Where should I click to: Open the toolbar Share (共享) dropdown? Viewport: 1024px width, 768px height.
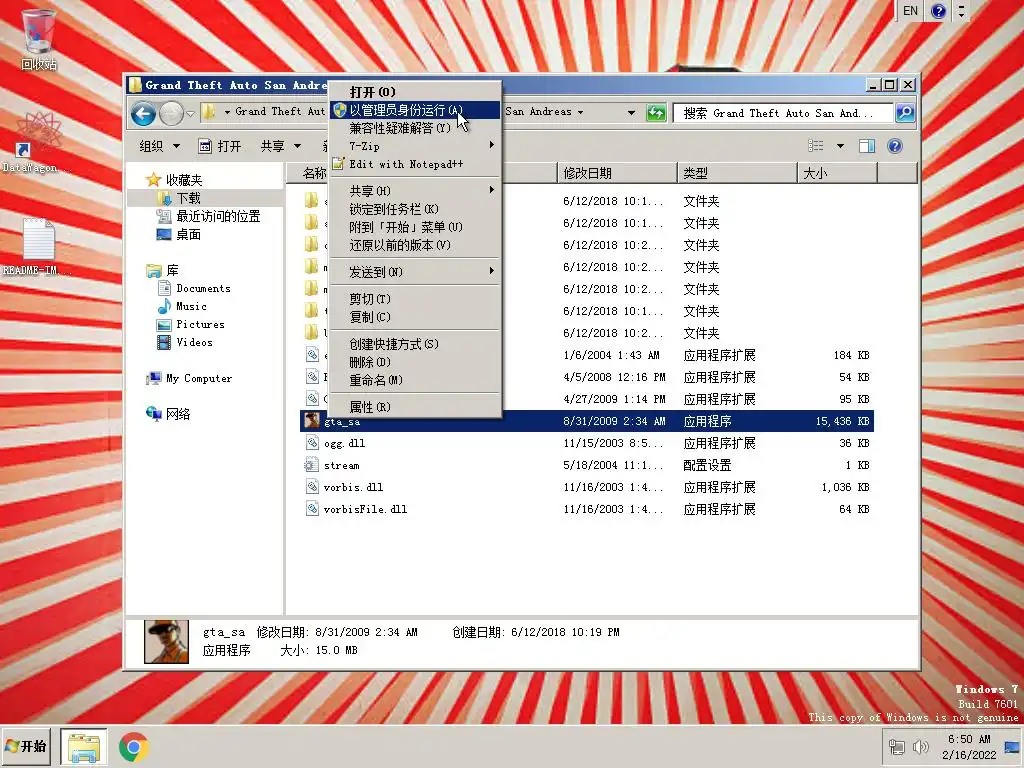click(x=281, y=146)
